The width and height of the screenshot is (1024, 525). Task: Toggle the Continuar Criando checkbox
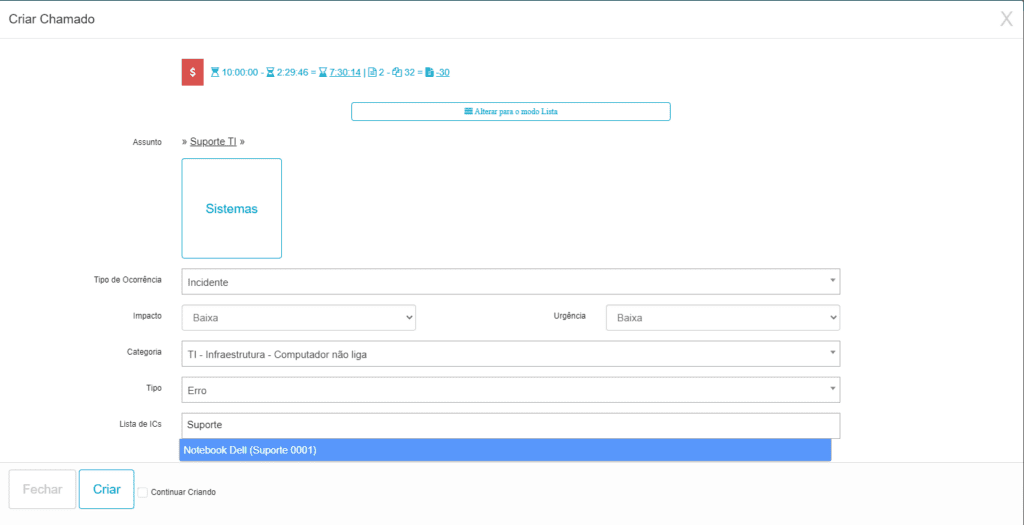[x=142, y=492]
